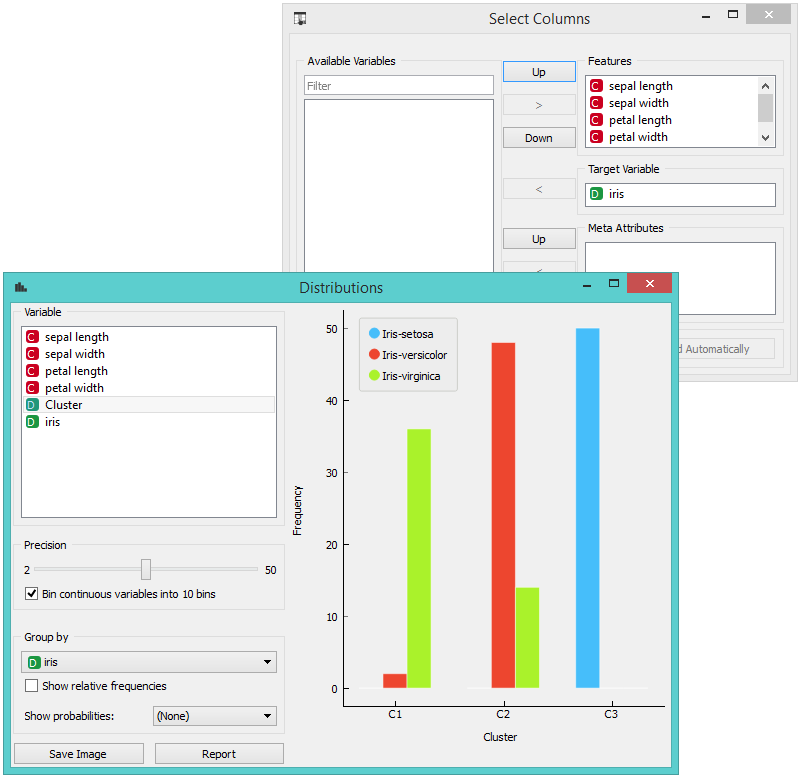801x778 pixels.
Task: Click the red C icon of sepal width feature
Action: click(597, 103)
